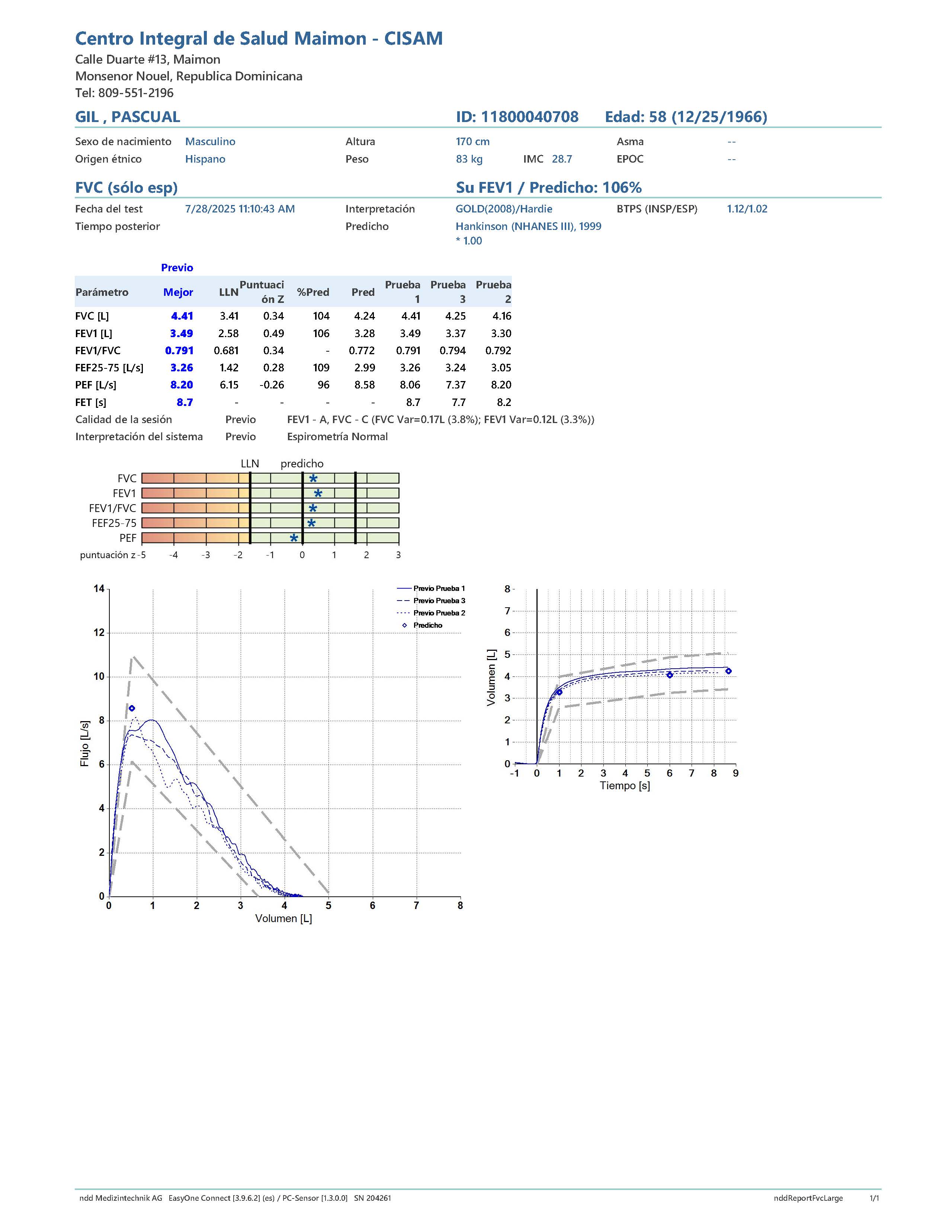This screenshot has height=1232, width=952.
Task: Click Su FEV1 / Predicho: 106% heading
Action: (x=549, y=187)
